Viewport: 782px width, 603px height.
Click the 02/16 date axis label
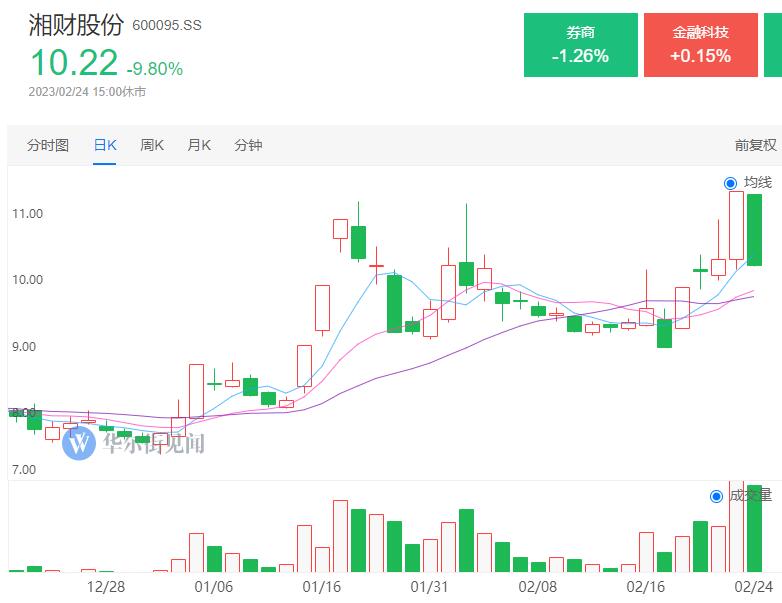tap(645, 587)
